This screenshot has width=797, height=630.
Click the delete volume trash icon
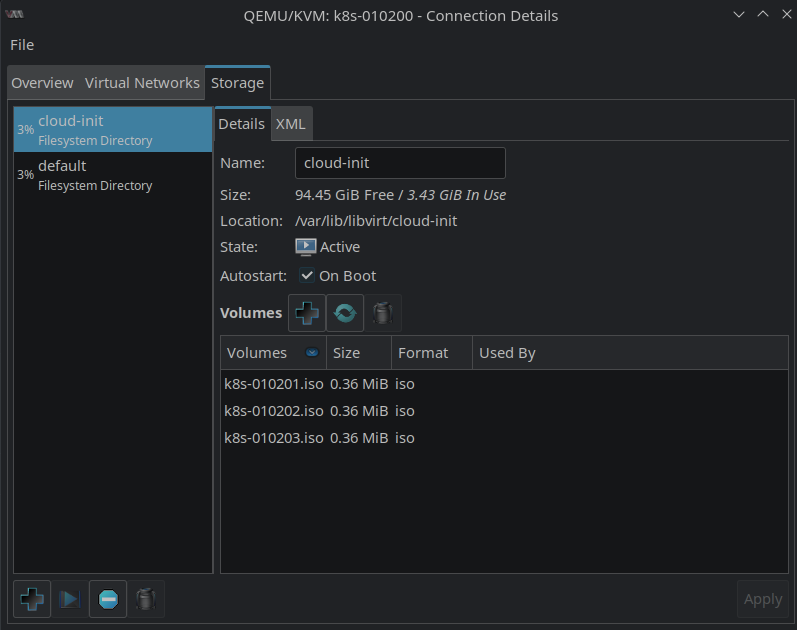point(383,313)
